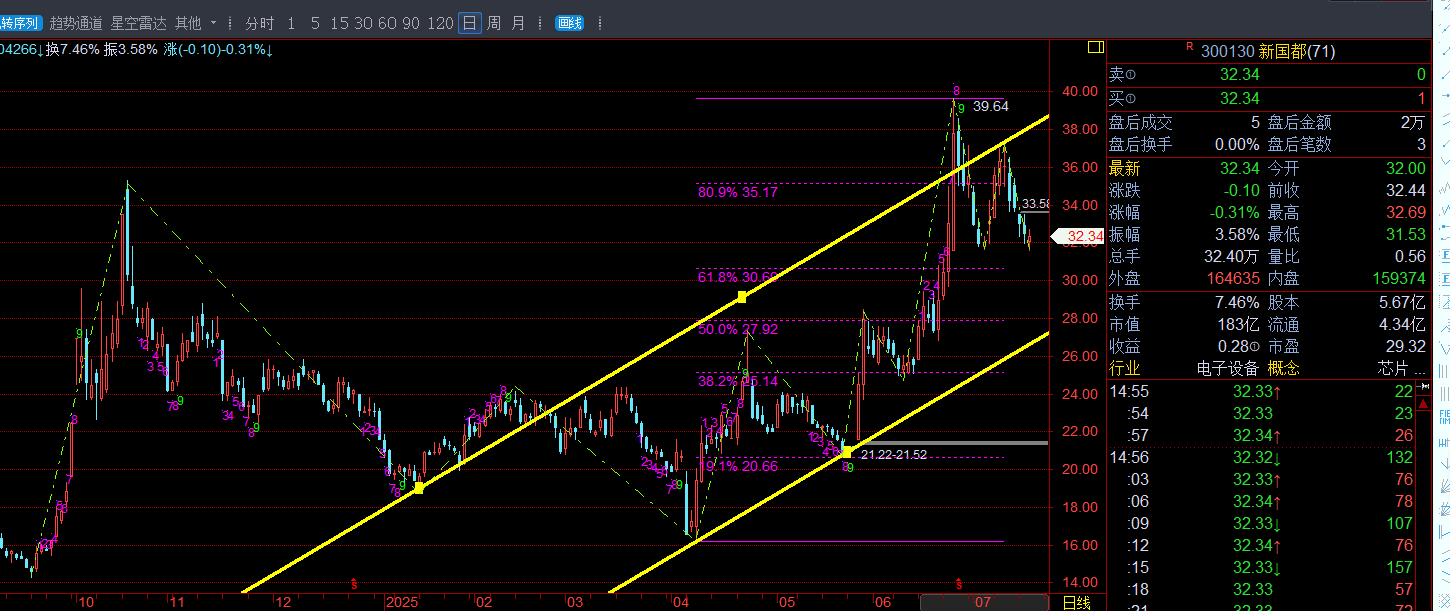Image resolution: width=1450 pixels, height=611 pixels.
Task: Switch to the 15-minute period
Action: (340, 23)
